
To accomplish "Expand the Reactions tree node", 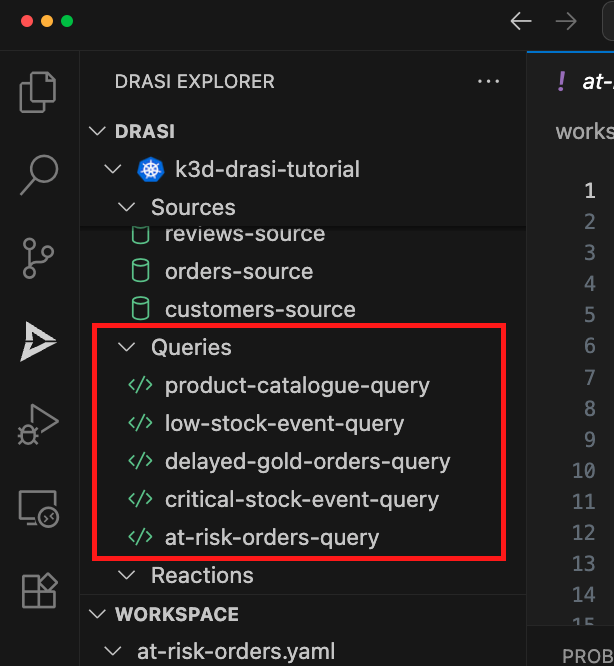I will tap(201, 575).
